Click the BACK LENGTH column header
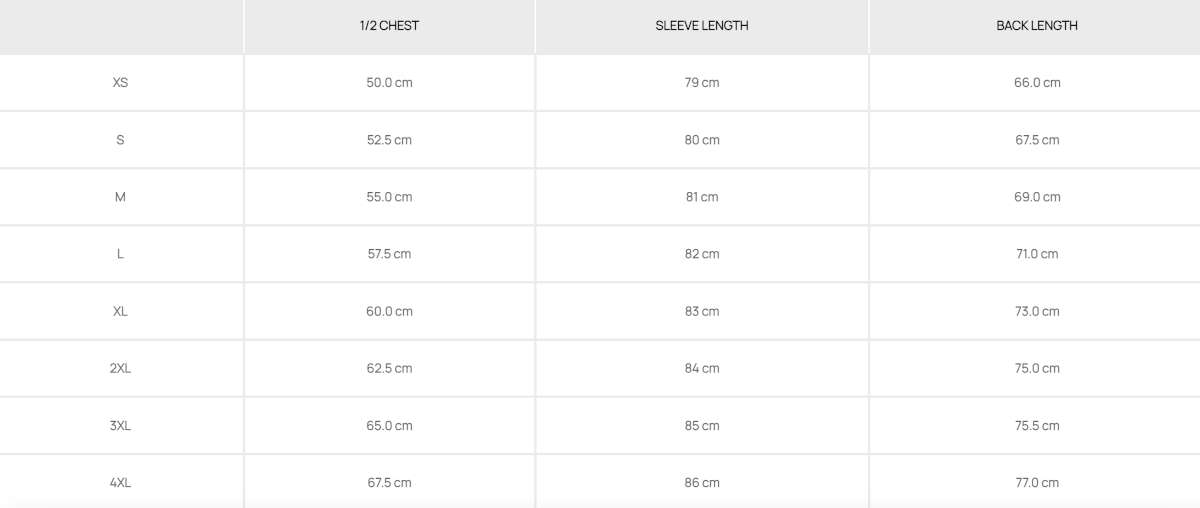 click(1037, 26)
